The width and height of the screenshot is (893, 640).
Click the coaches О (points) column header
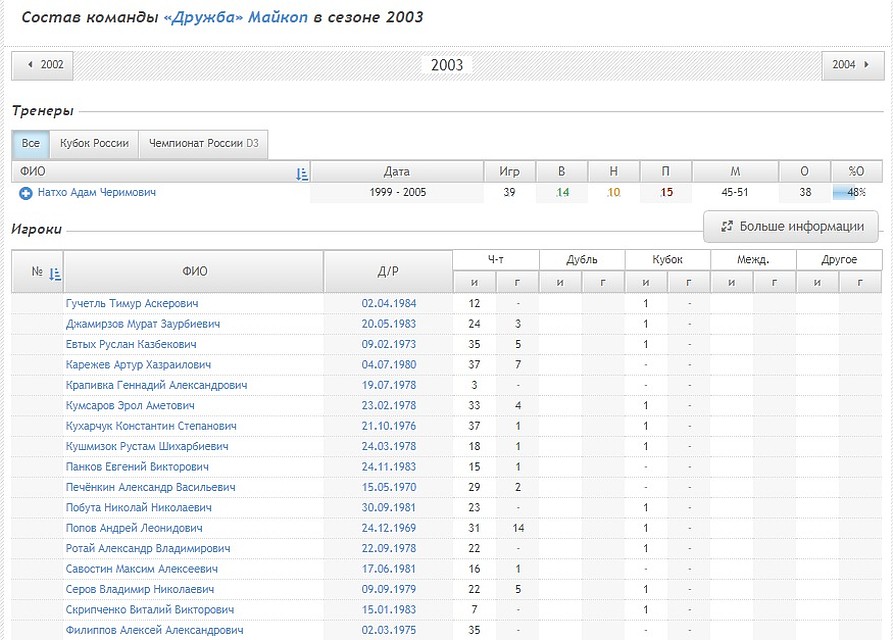pyautogui.click(x=805, y=172)
